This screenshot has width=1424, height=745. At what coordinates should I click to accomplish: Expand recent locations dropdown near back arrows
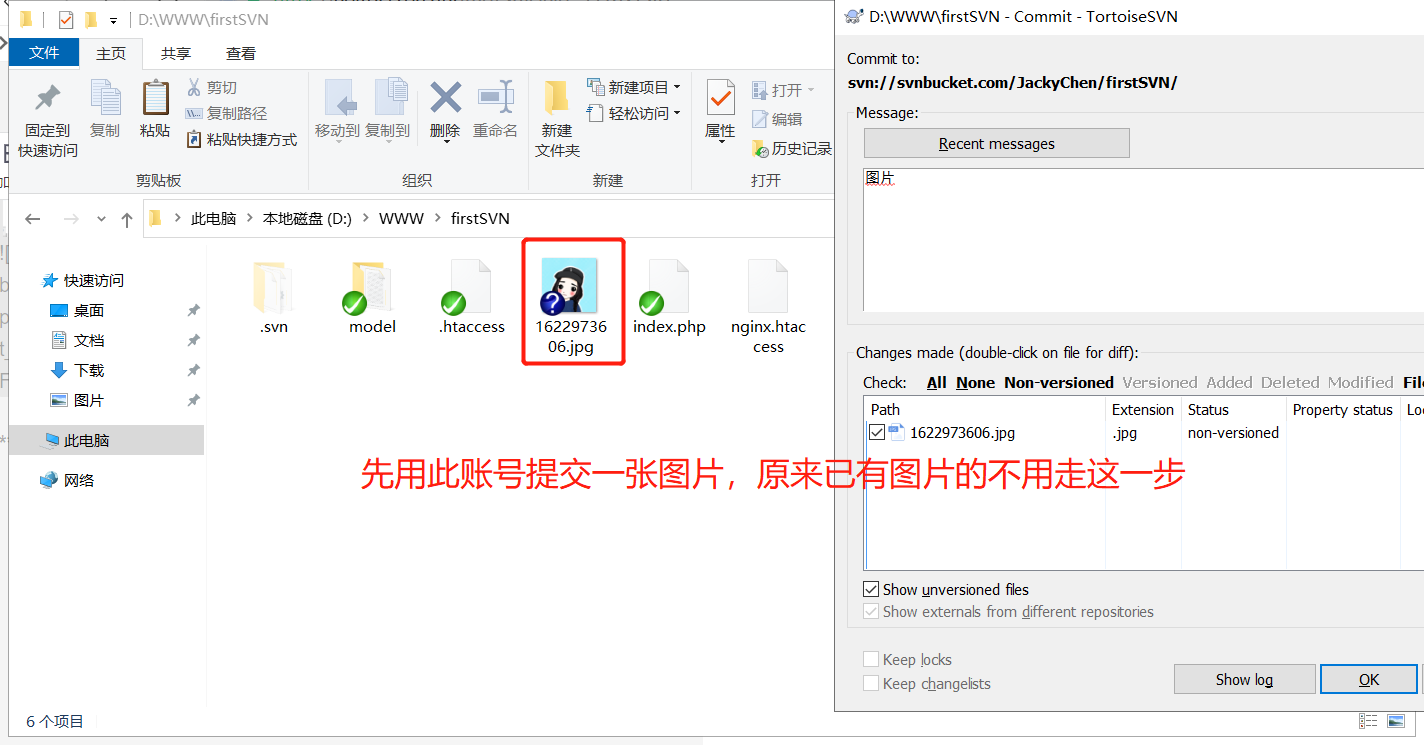101,219
